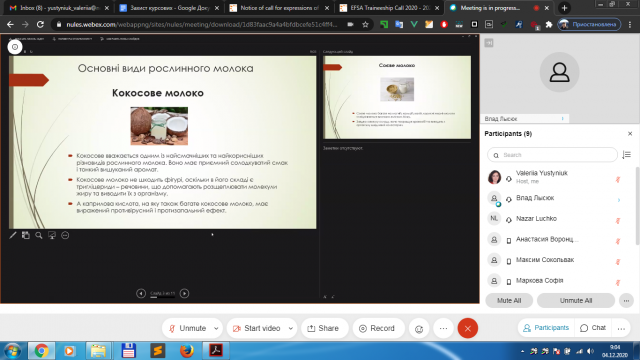Click the black screen presenter icon

52,235
